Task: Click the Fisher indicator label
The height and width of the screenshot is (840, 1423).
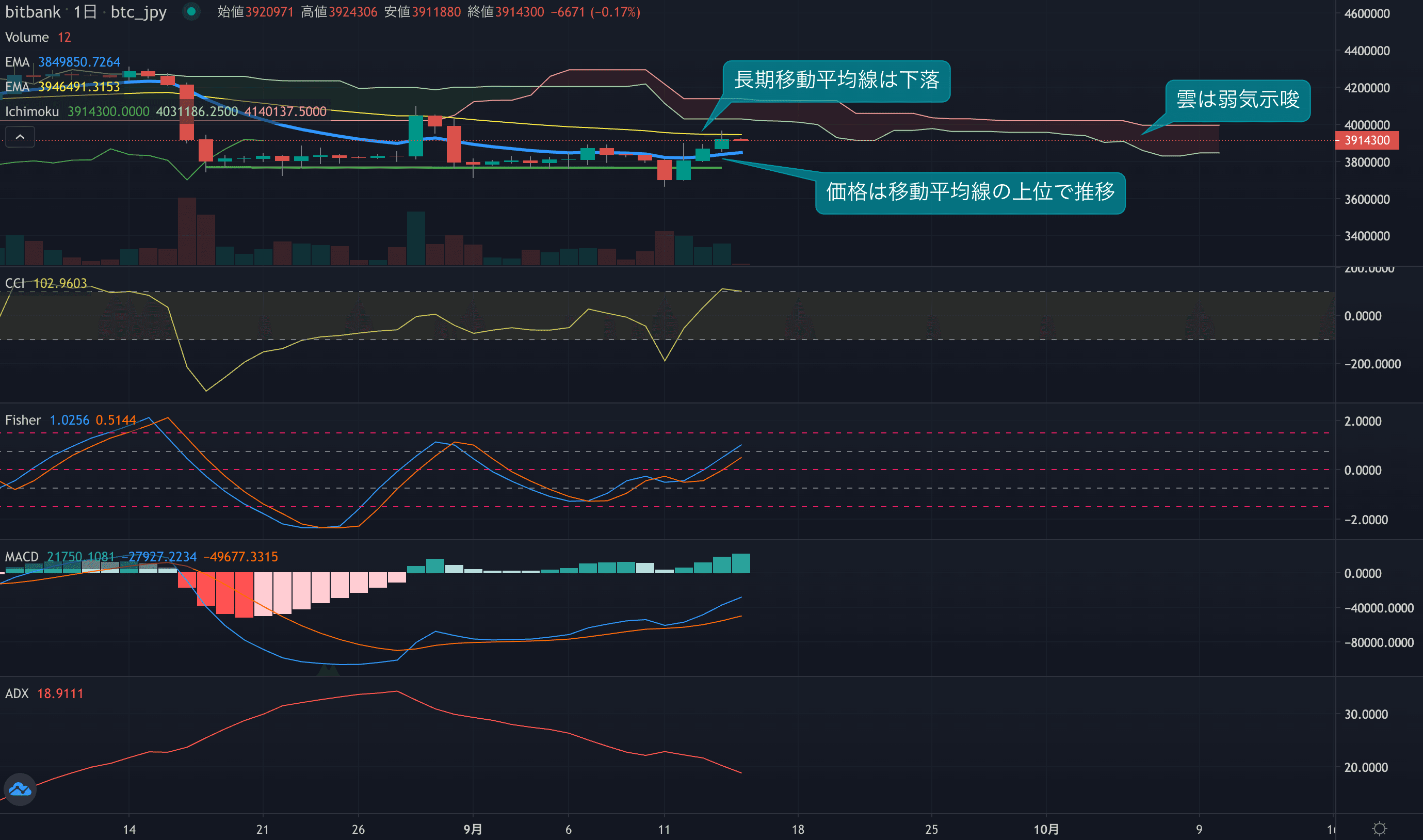Action: pos(23,420)
